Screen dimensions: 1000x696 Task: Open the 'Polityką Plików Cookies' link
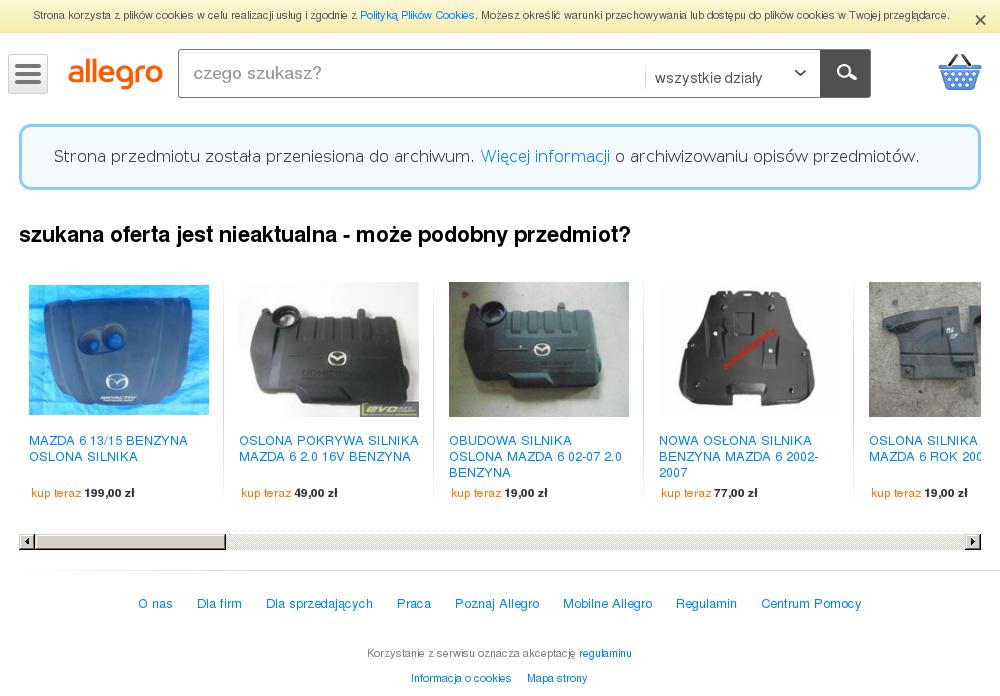pos(417,15)
